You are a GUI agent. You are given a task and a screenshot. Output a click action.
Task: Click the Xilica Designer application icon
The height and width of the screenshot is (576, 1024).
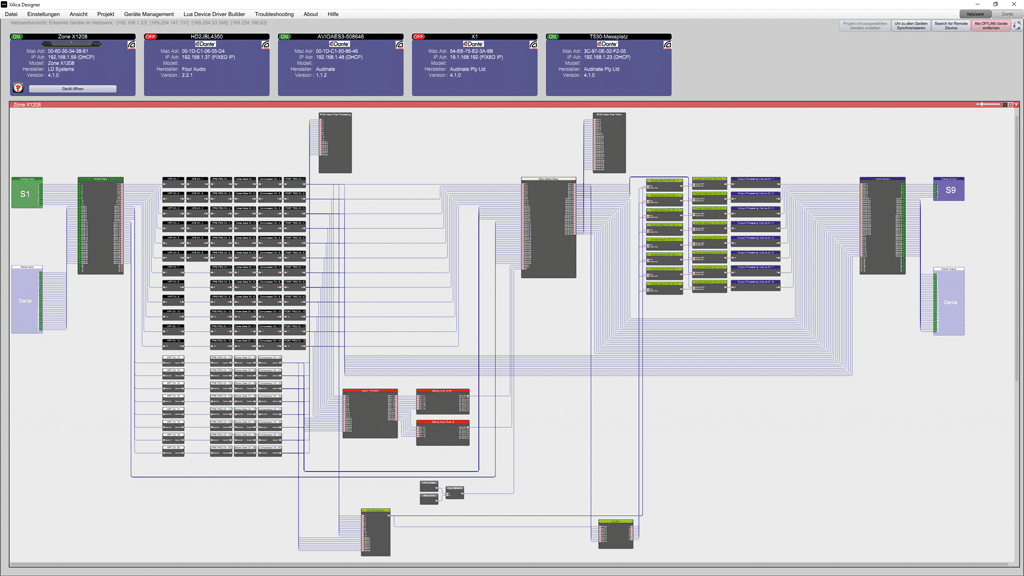(4, 4)
